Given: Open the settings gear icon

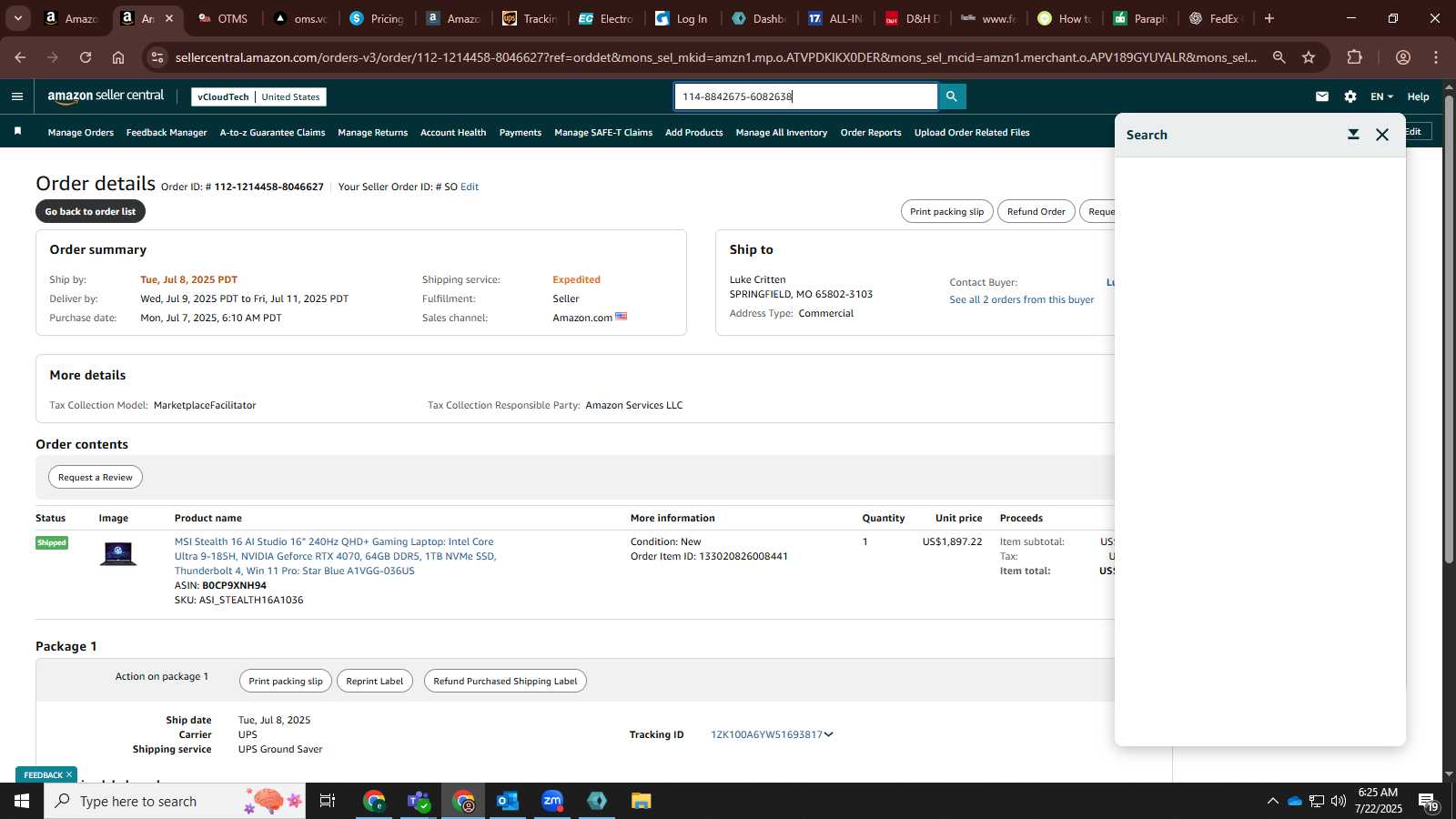Looking at the screenshot, I should click(x=1350, y=96).
